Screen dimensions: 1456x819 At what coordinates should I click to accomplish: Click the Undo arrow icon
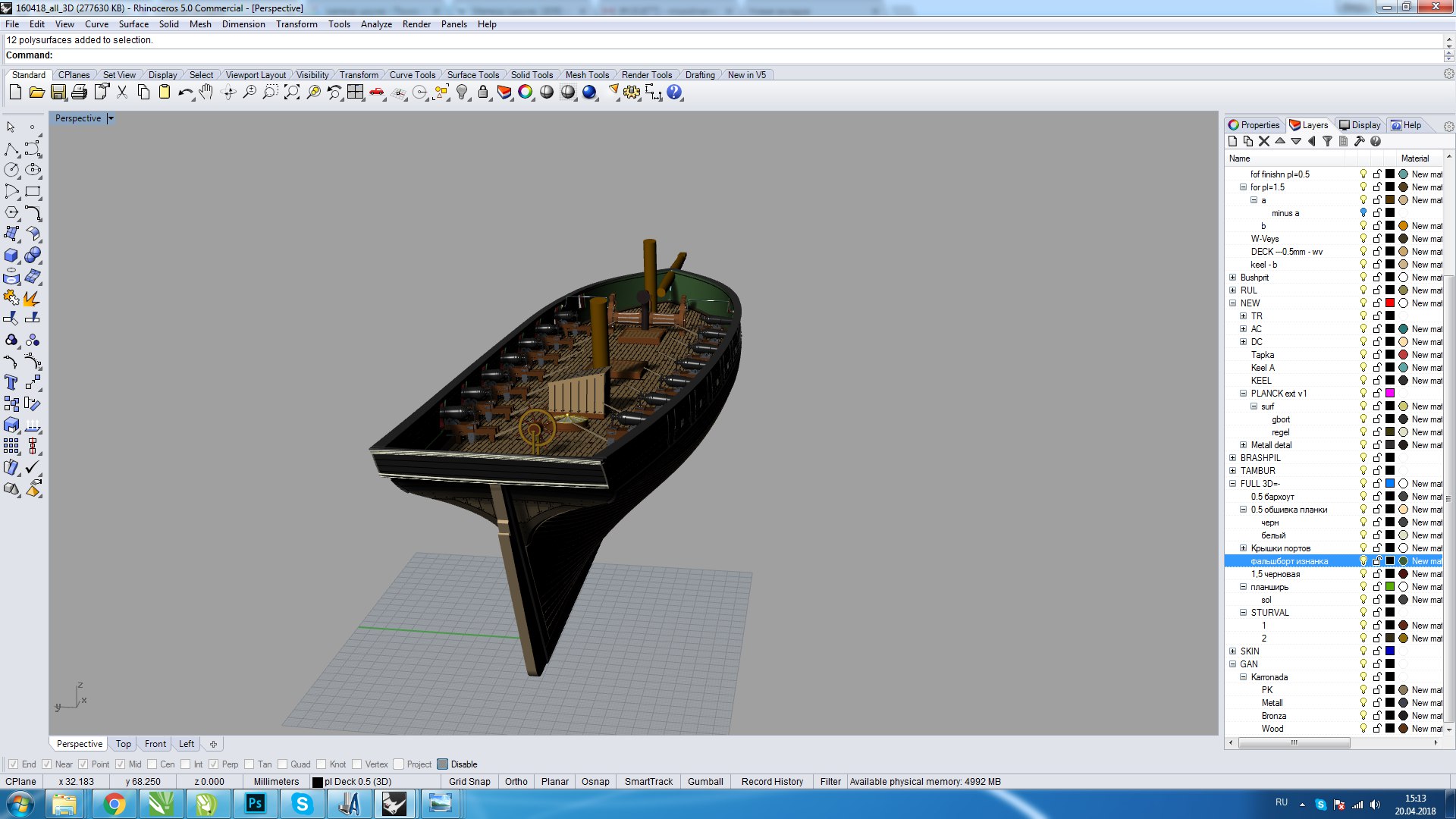tap(185, 93)
